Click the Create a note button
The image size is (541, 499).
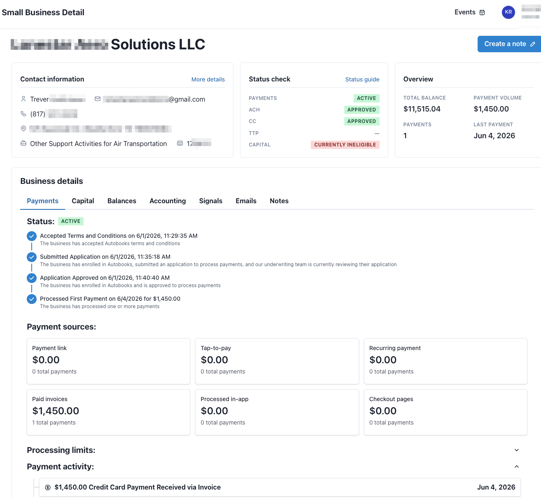(x=509, y=44)
